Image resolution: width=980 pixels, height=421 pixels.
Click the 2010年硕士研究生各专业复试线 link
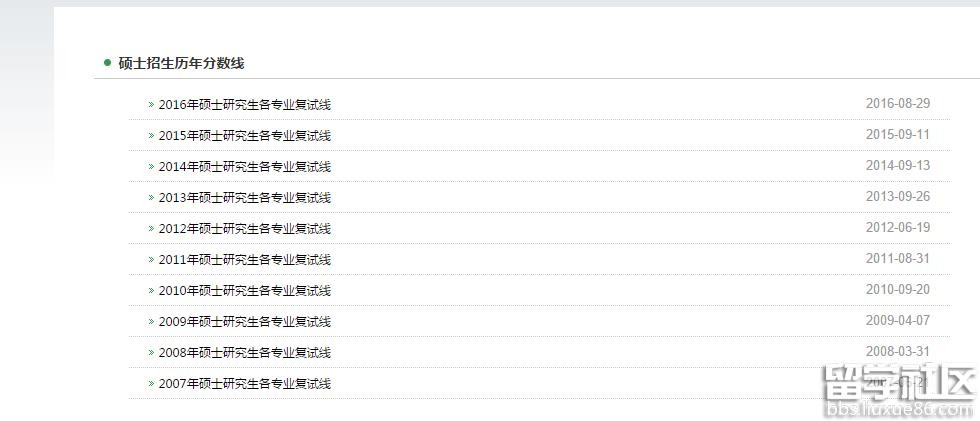click(x=244, y=290)
